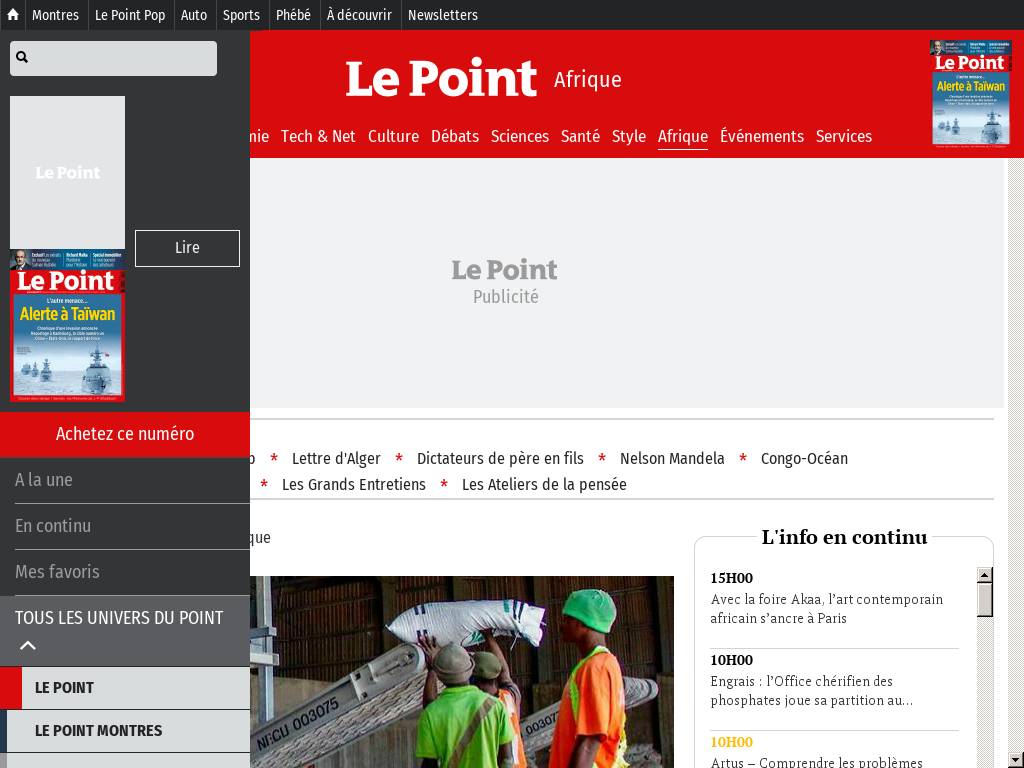Viewport: 1024px width, 768px height.
Task: Open the Taiwan magazine cover in sidebar
Action: (x=67, y=325)
